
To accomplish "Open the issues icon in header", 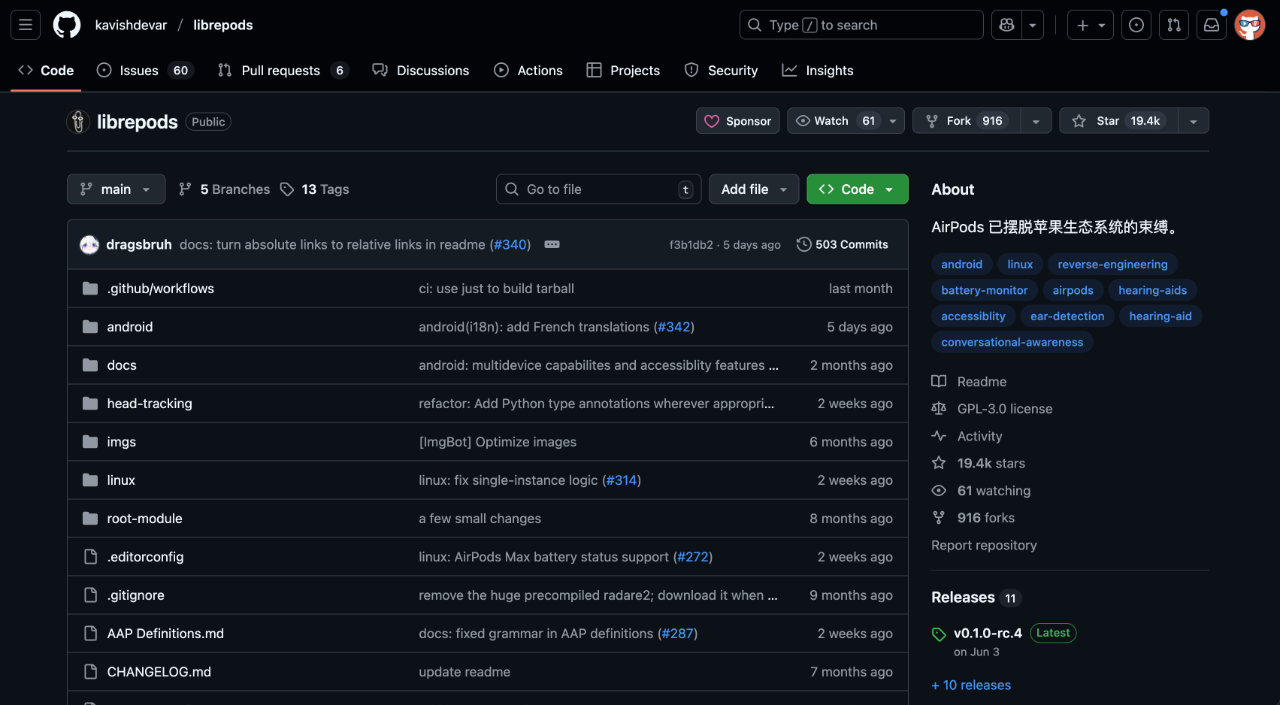I will tap(1136, 25).
